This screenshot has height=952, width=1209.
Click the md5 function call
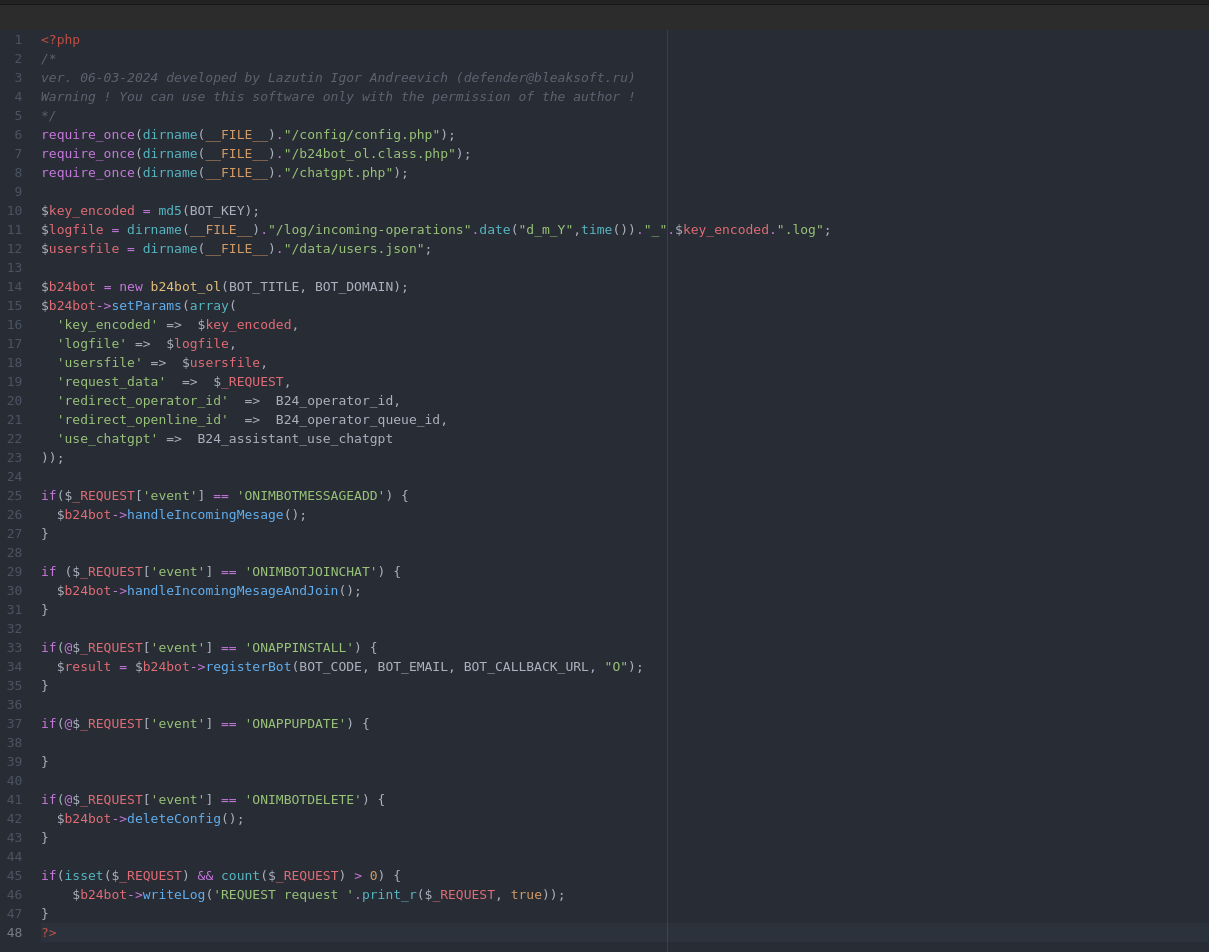[x=170, y=211]
